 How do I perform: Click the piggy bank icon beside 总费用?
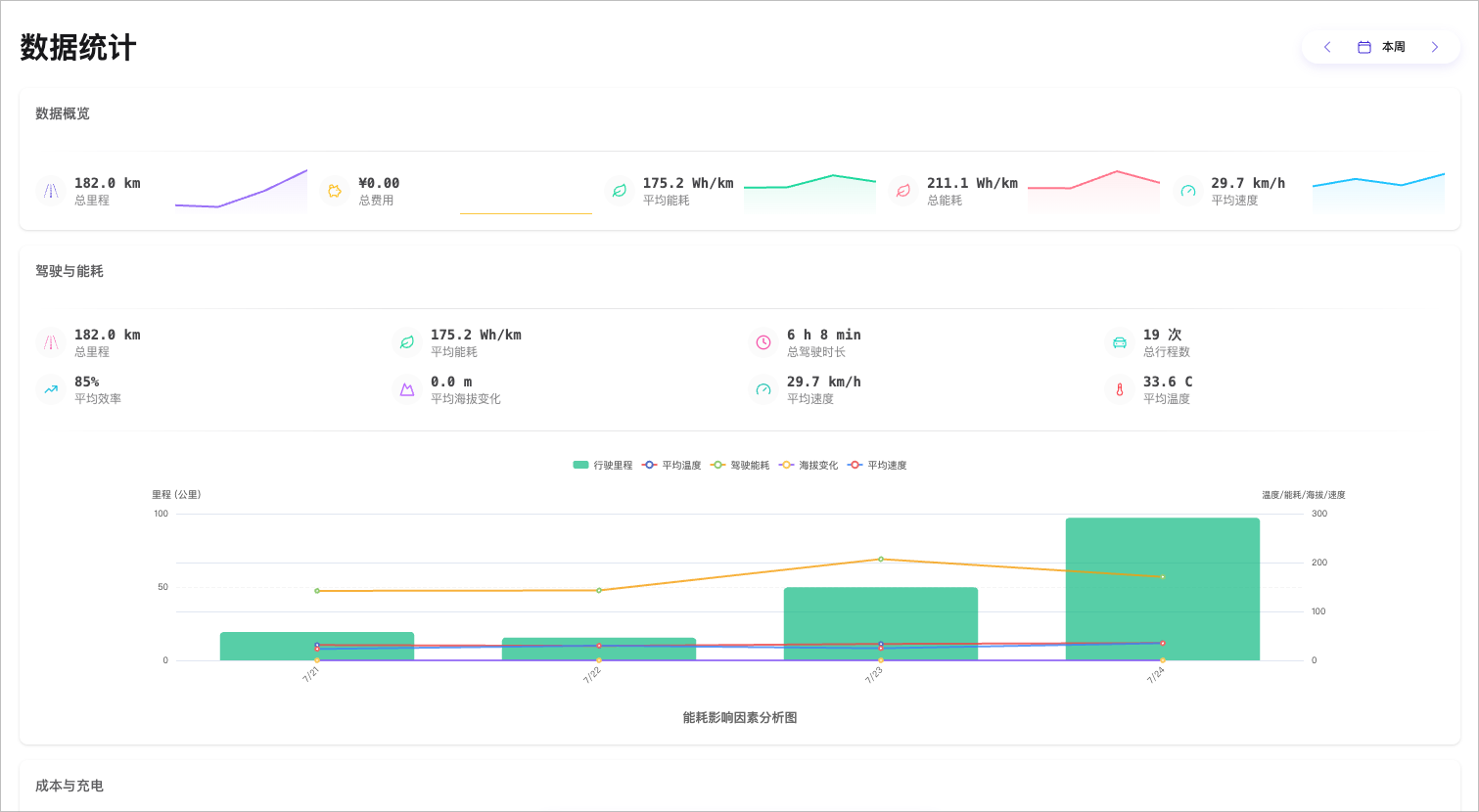[x=335, y=191]
